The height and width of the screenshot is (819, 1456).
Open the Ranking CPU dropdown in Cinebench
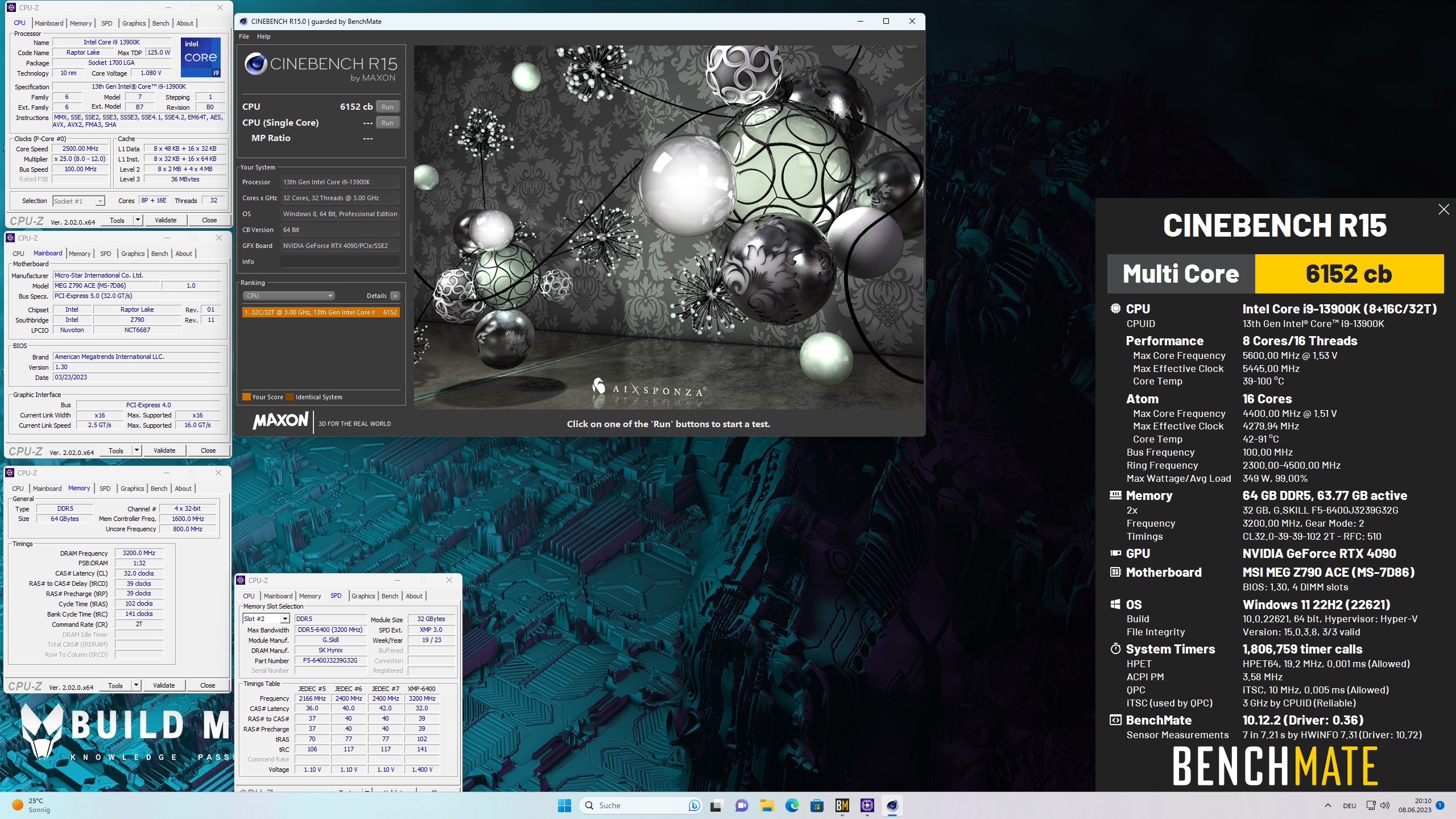289,296
